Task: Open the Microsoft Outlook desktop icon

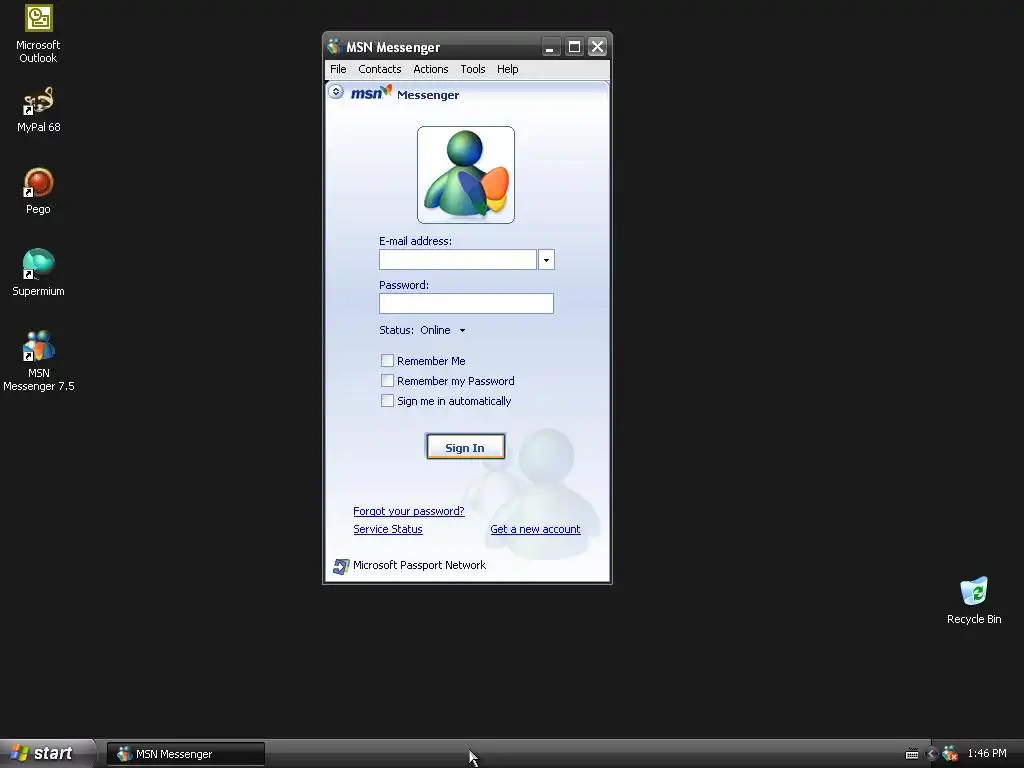Action: 38,34
